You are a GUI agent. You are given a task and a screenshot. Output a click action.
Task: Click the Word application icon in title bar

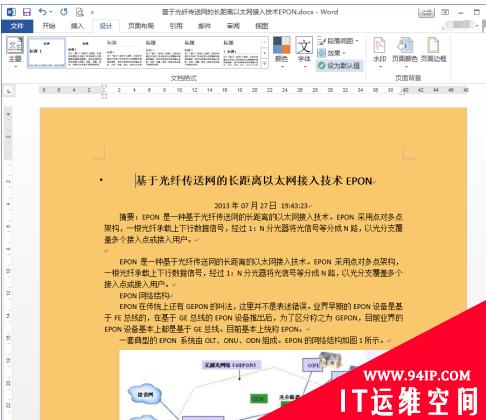click(x=11, y=12)
